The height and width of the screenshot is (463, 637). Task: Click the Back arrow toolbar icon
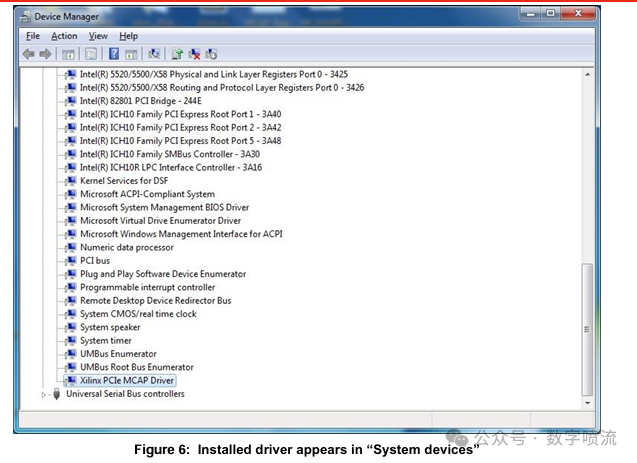click(29, 54)
